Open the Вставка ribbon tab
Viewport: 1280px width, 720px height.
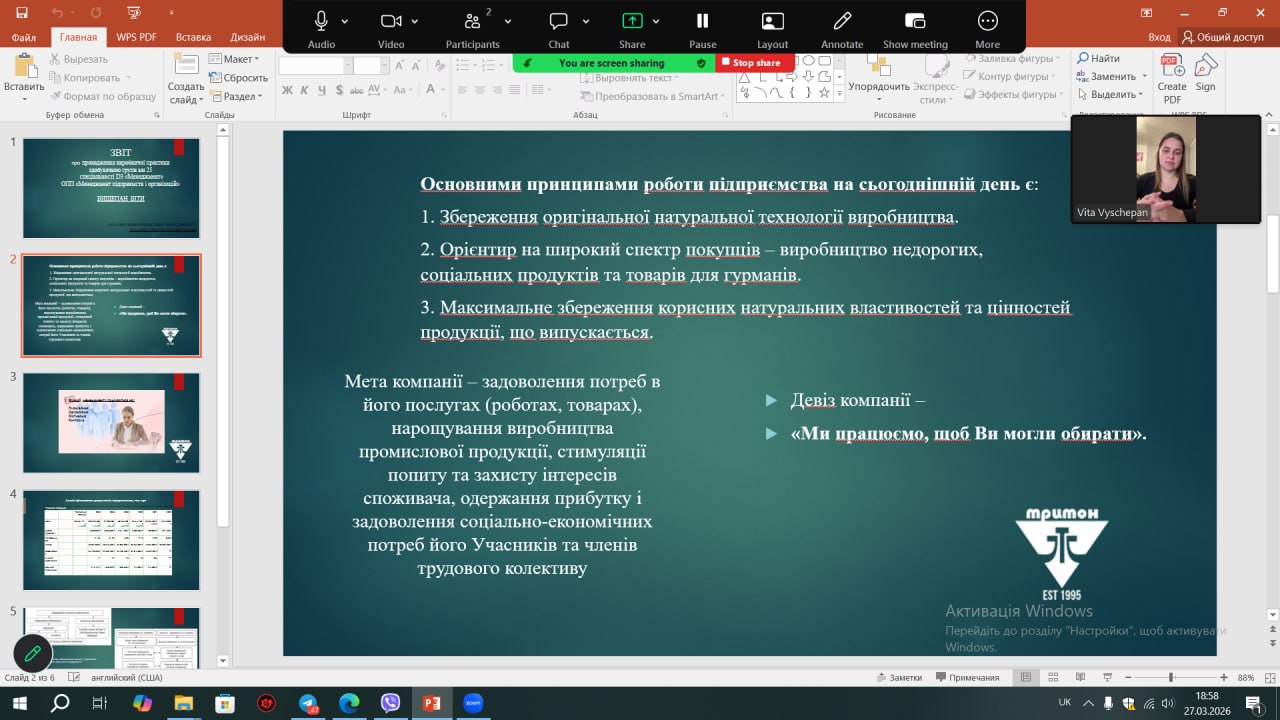point(193,37)
